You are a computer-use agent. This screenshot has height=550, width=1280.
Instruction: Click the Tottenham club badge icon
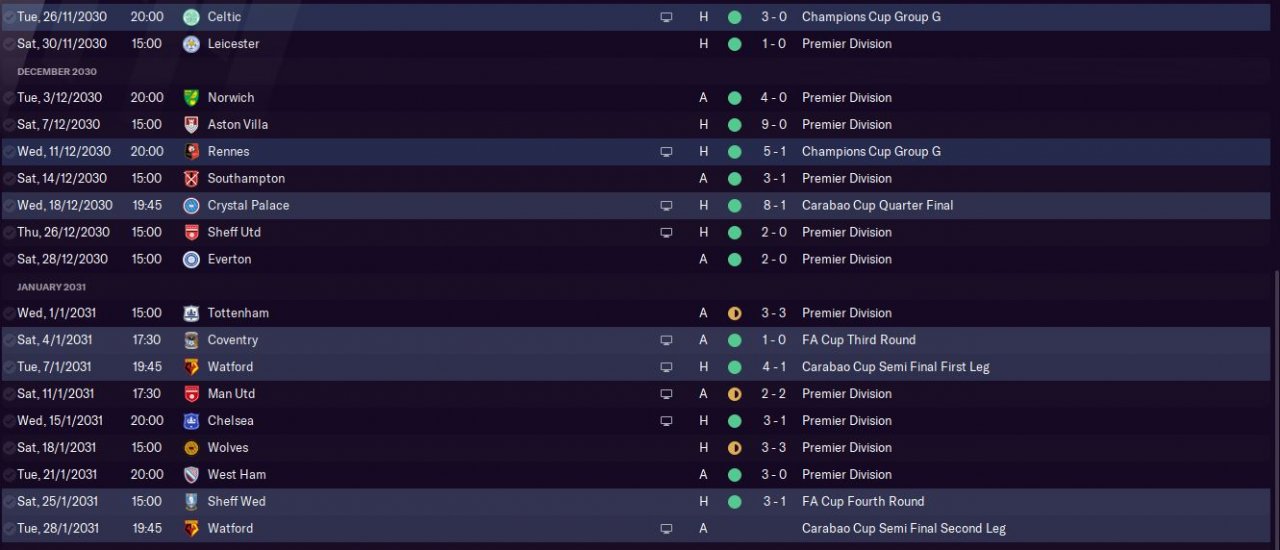(191, 313)
